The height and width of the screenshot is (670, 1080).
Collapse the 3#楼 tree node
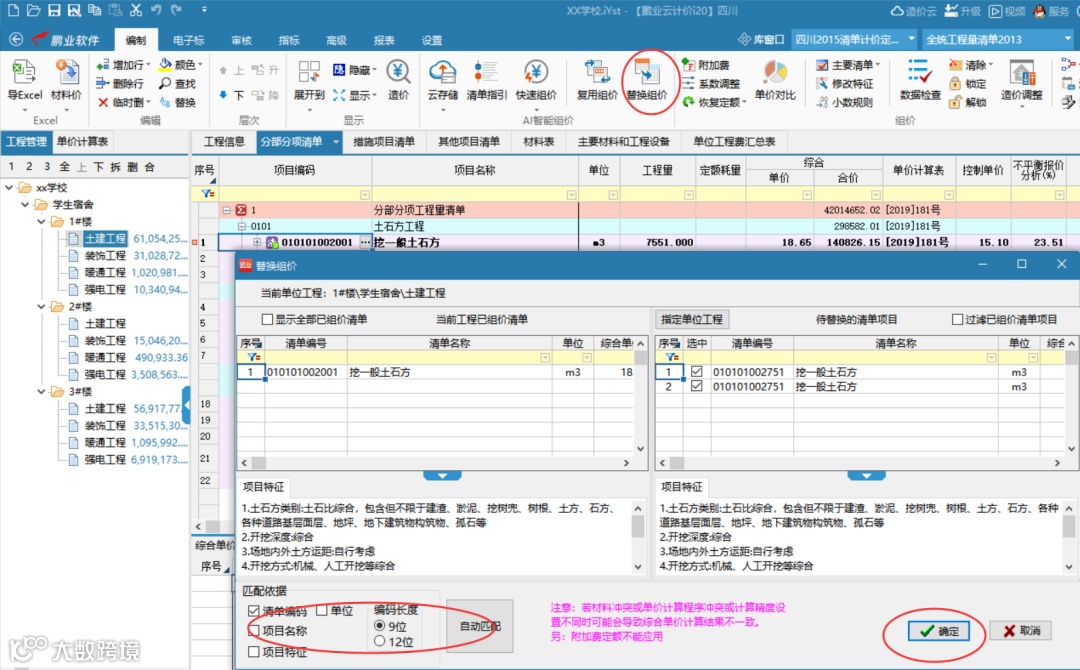[42, 391]
